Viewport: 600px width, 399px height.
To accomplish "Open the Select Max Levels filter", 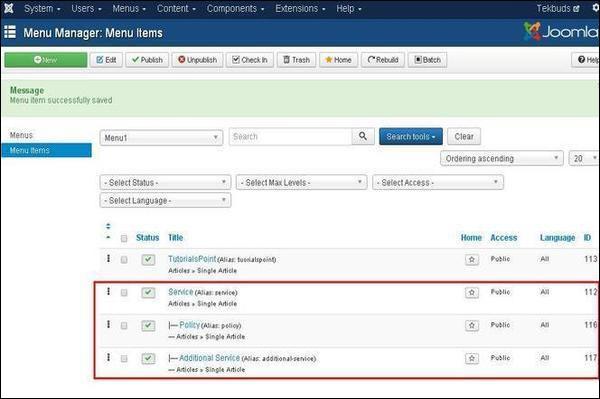I will (x=302, y=182).
